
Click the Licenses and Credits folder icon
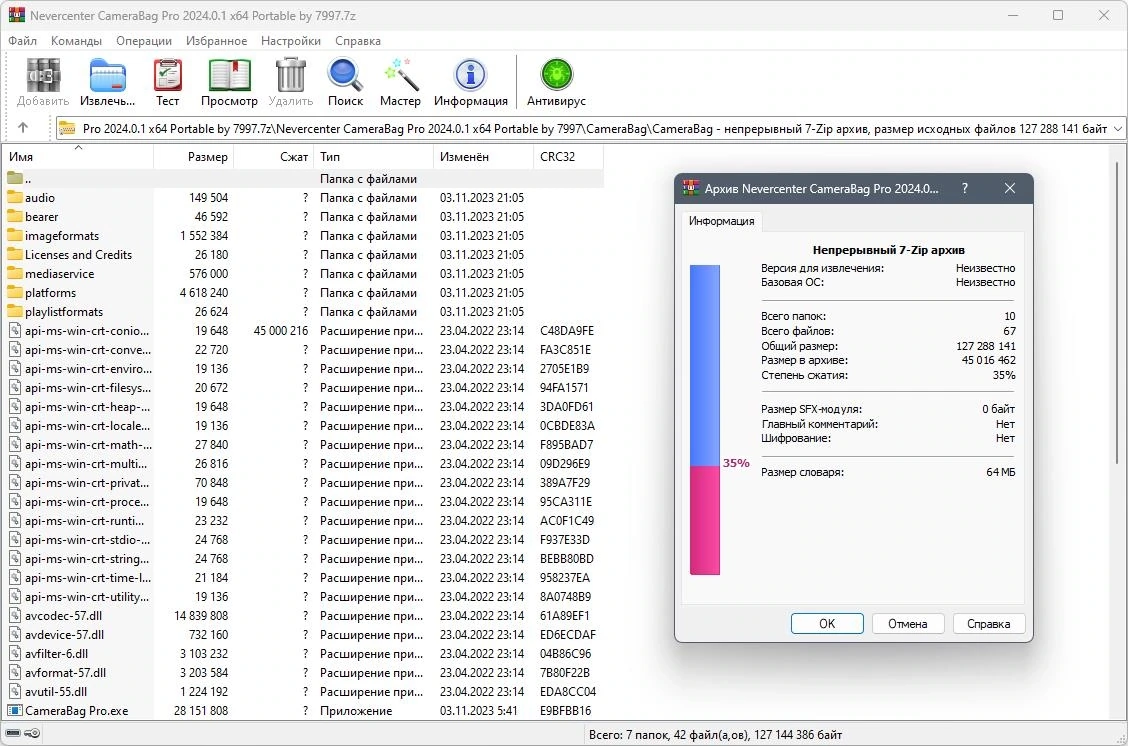(x=15, y=254)
